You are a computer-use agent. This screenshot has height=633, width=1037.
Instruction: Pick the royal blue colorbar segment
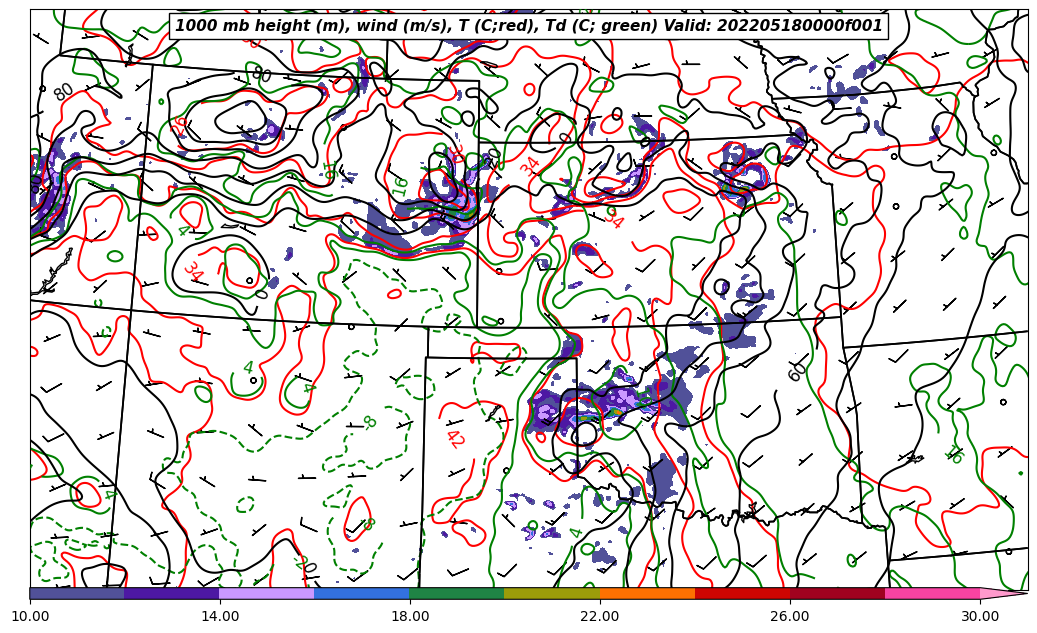tap(362, 593)
